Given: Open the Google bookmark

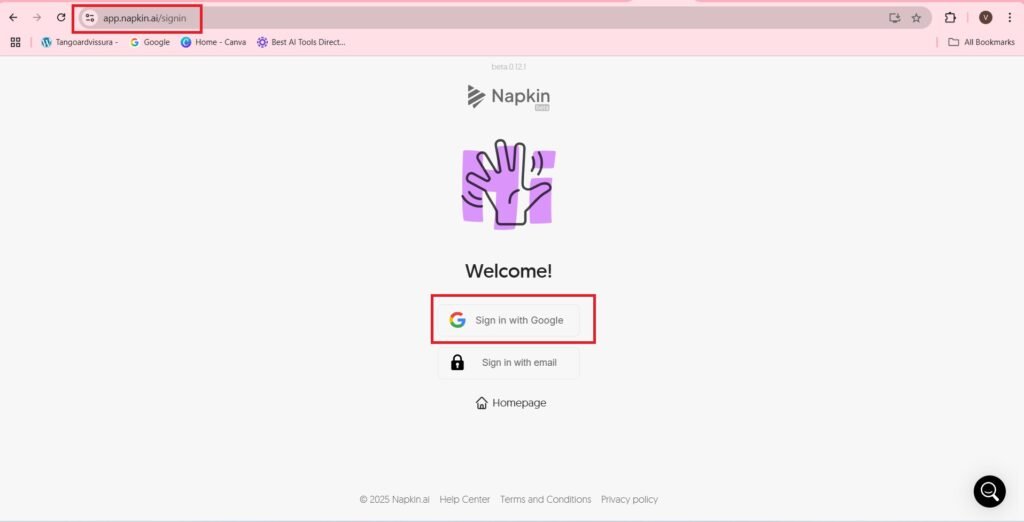Looking at the screenshot, I should [150, 42].
